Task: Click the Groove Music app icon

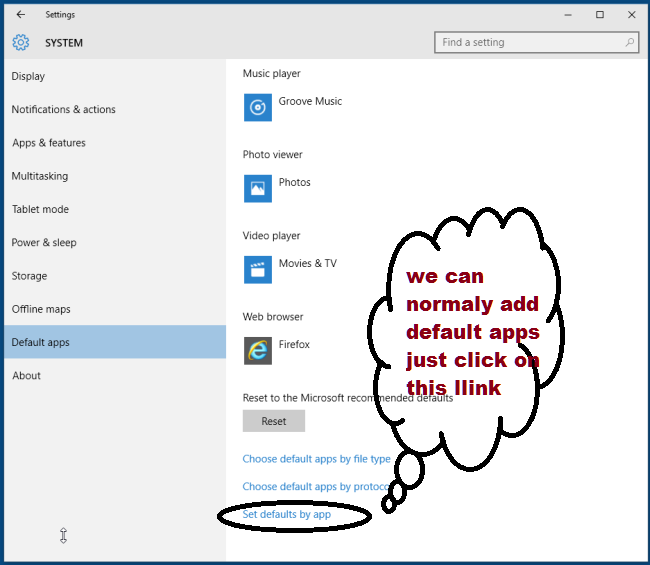Action: pyautogui.click(x=258, y=107)
